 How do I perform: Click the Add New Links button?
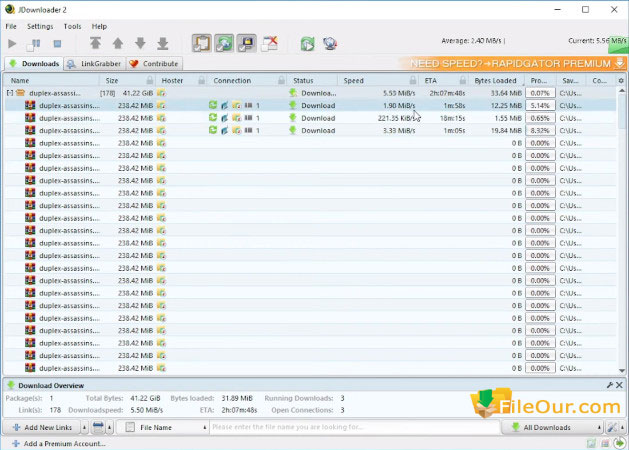coord(42,428)
